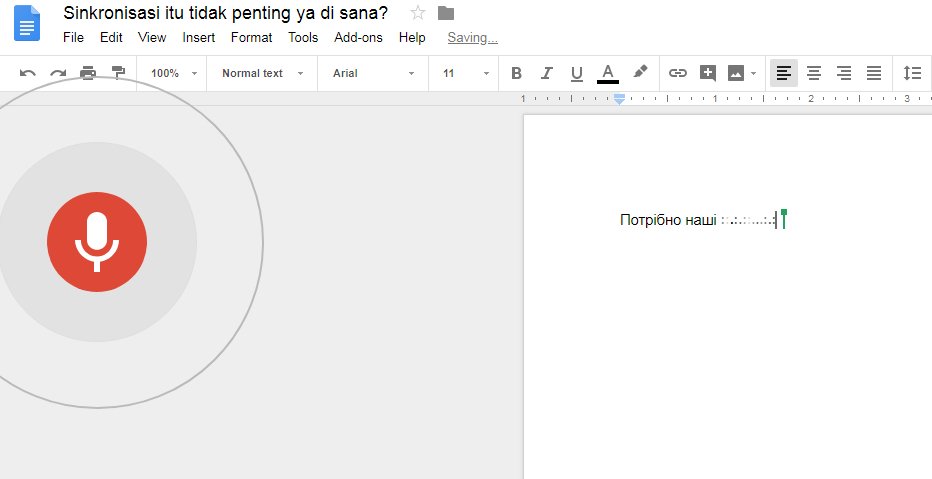Open the Google Docs home icon
Screen dimensions: 932x479
pyautogui.click(x=27, y=23)
